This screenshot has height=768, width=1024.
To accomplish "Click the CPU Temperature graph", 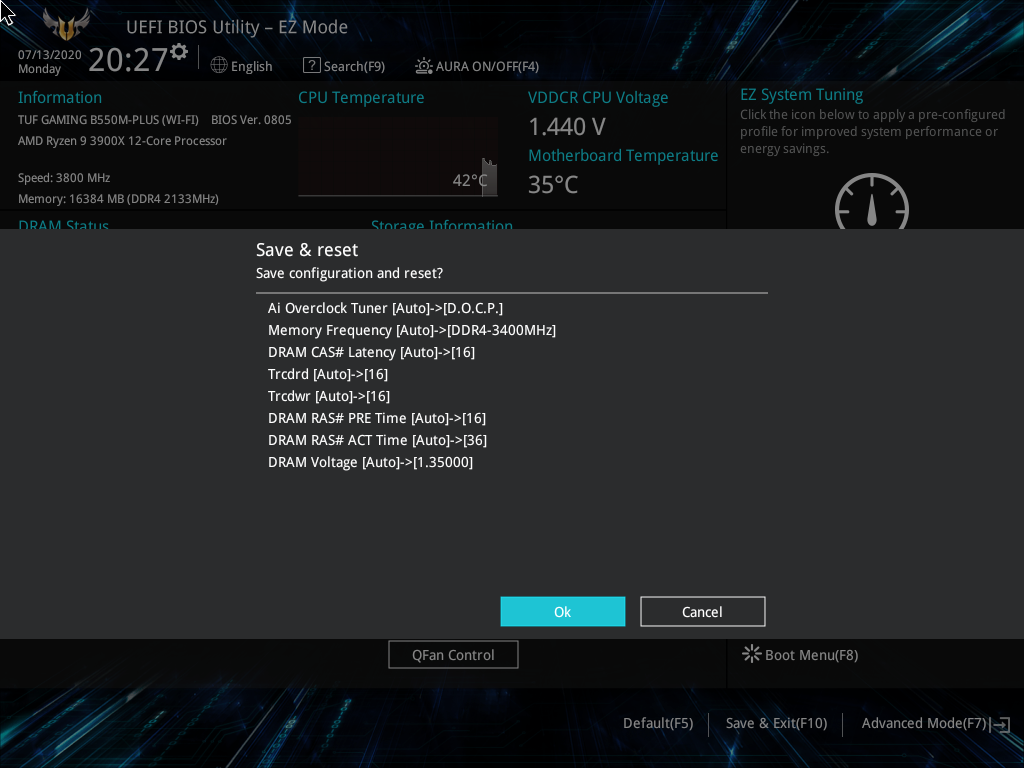I will pos(398,157).
